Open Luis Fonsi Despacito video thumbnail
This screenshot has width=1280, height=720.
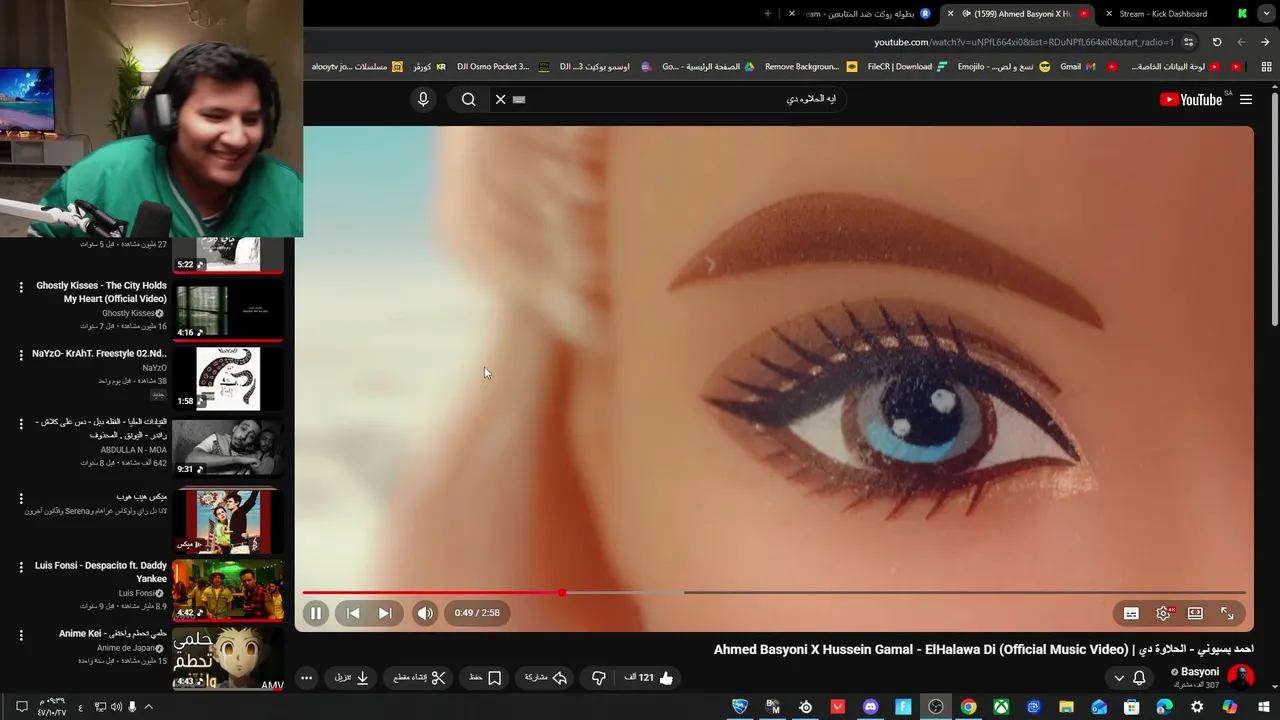click(228, 590)
